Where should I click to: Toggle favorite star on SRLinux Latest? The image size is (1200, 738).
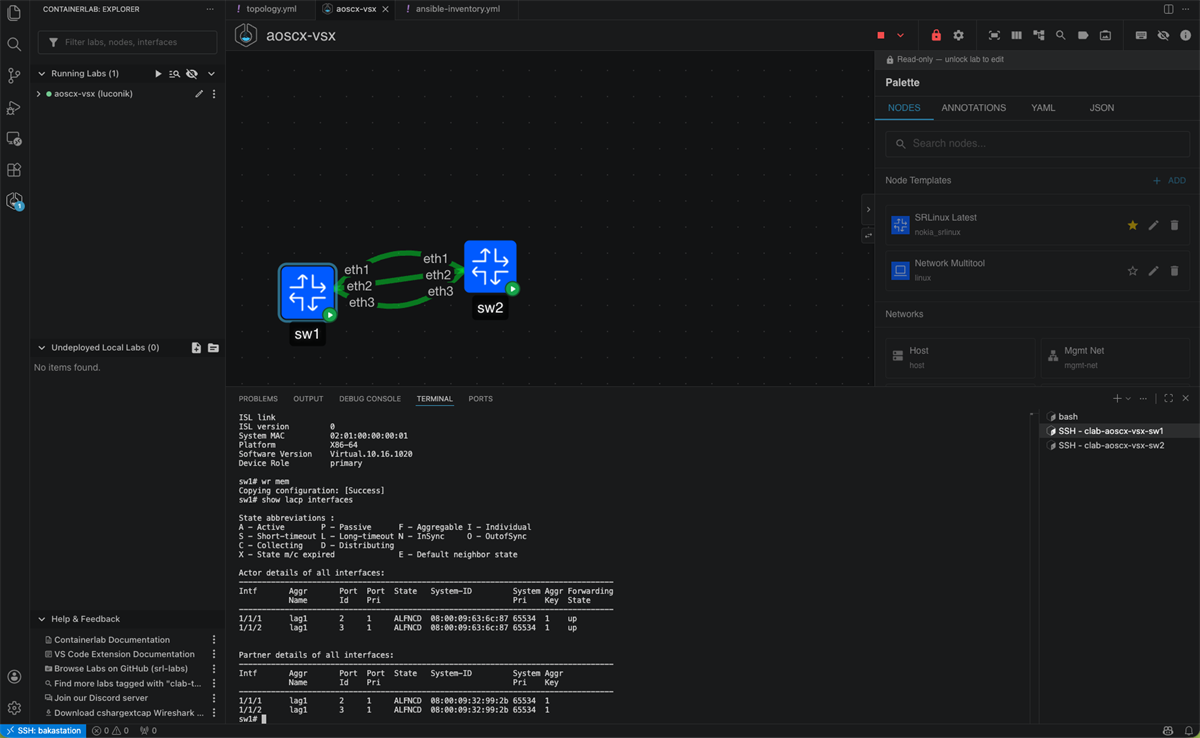coord(1133,226)
